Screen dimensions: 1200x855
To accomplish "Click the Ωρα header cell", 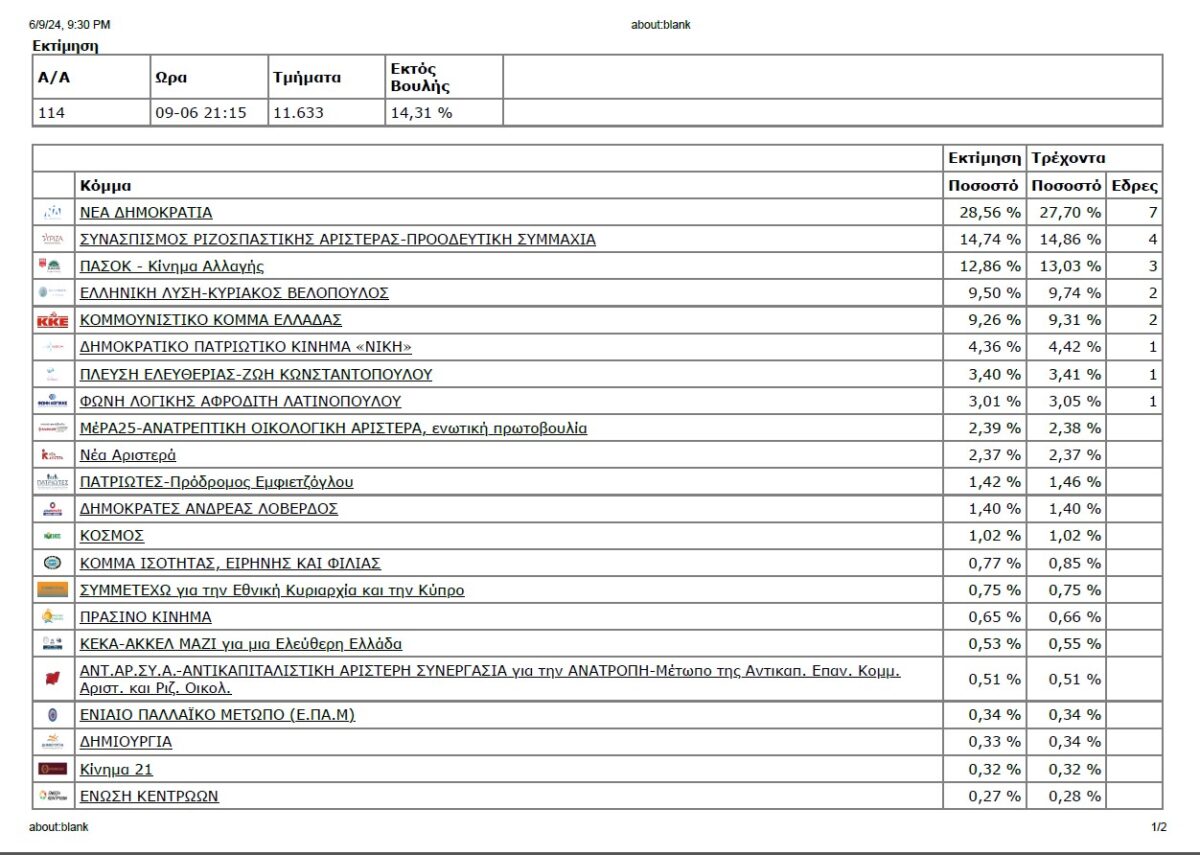I will 208,77.
